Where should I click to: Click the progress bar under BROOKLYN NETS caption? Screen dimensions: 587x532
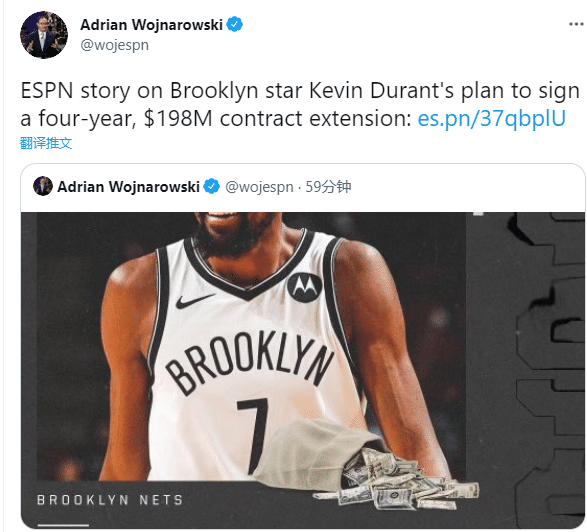(63, 525)
